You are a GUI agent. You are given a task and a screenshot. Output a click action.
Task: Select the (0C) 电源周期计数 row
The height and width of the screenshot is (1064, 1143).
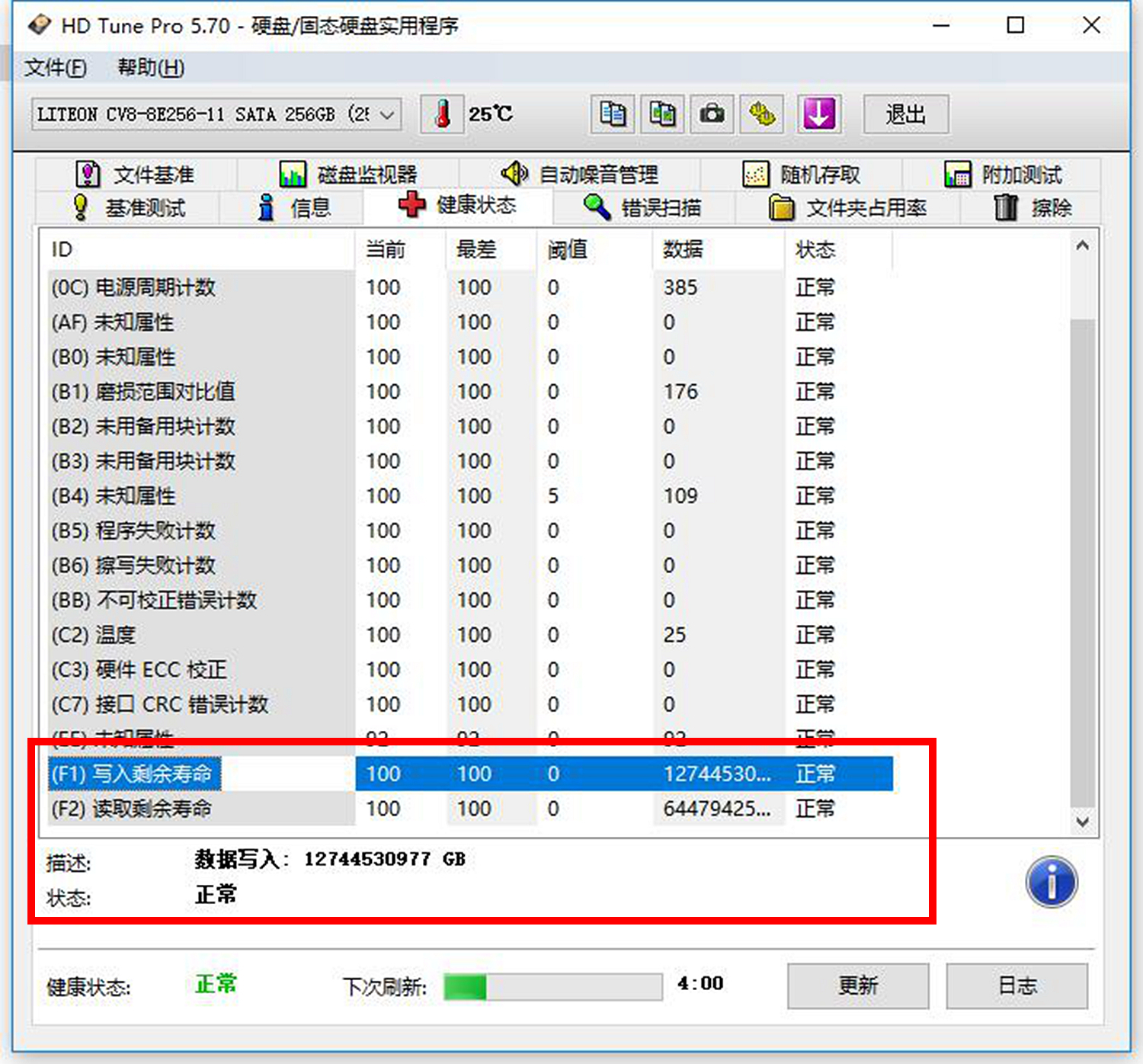click(470, 287)
